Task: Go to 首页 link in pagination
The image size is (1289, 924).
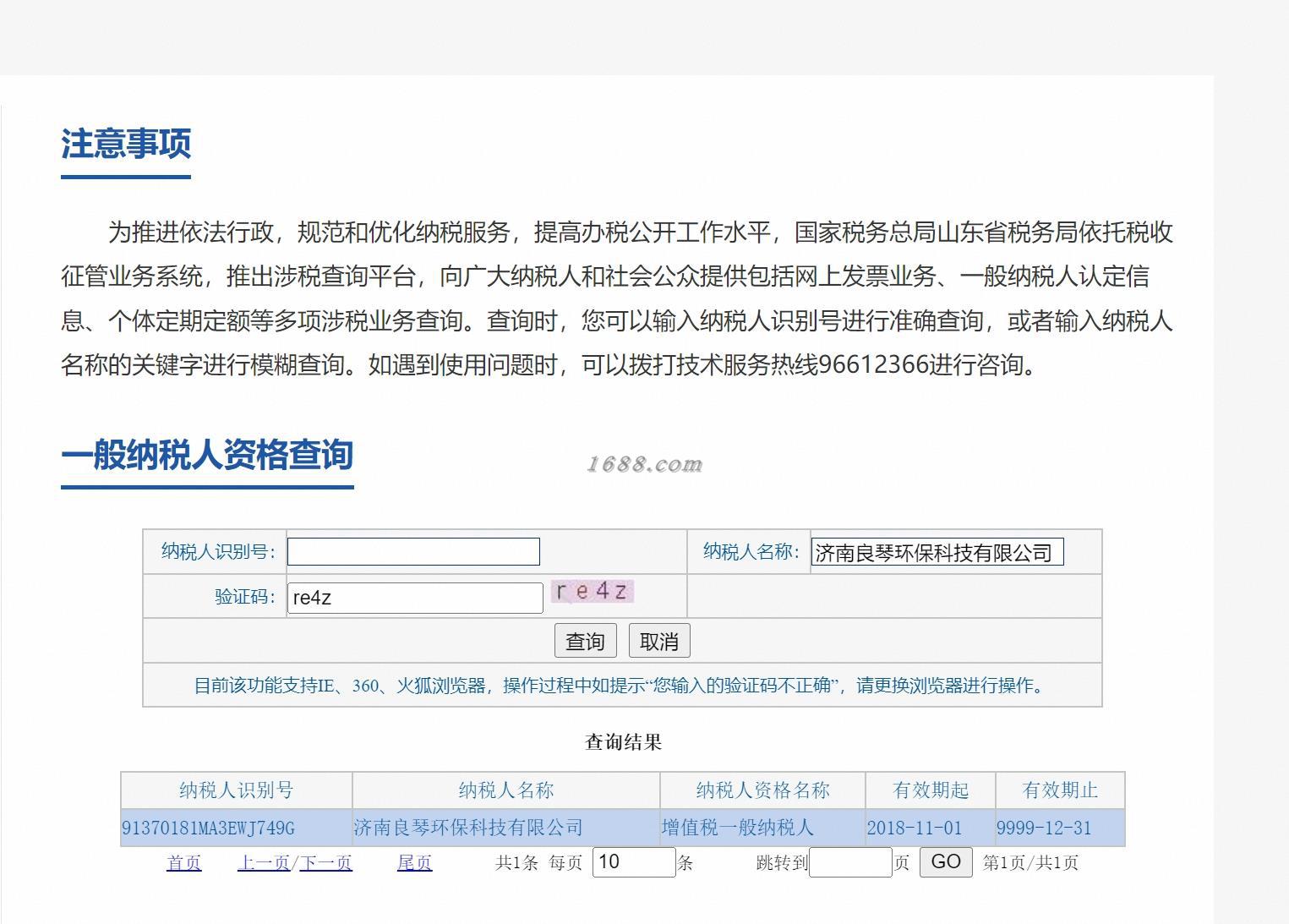Action: point(184,862)
